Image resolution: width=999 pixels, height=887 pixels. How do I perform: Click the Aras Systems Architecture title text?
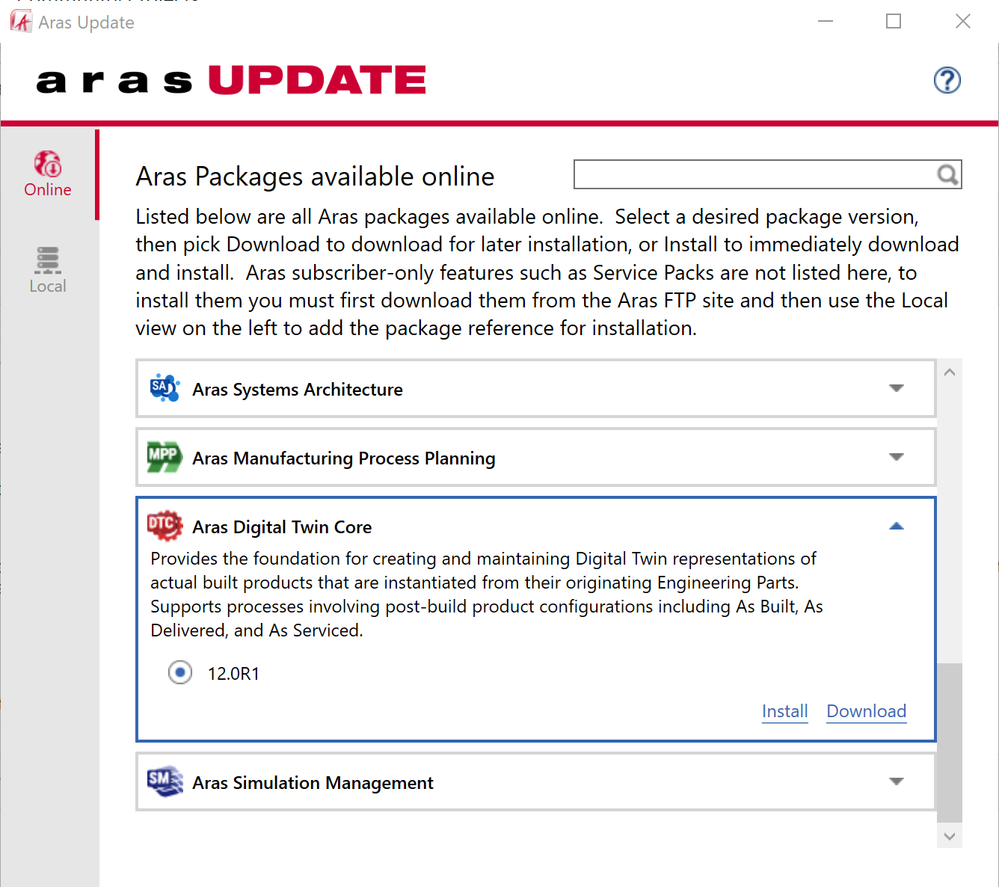point(298,389)
